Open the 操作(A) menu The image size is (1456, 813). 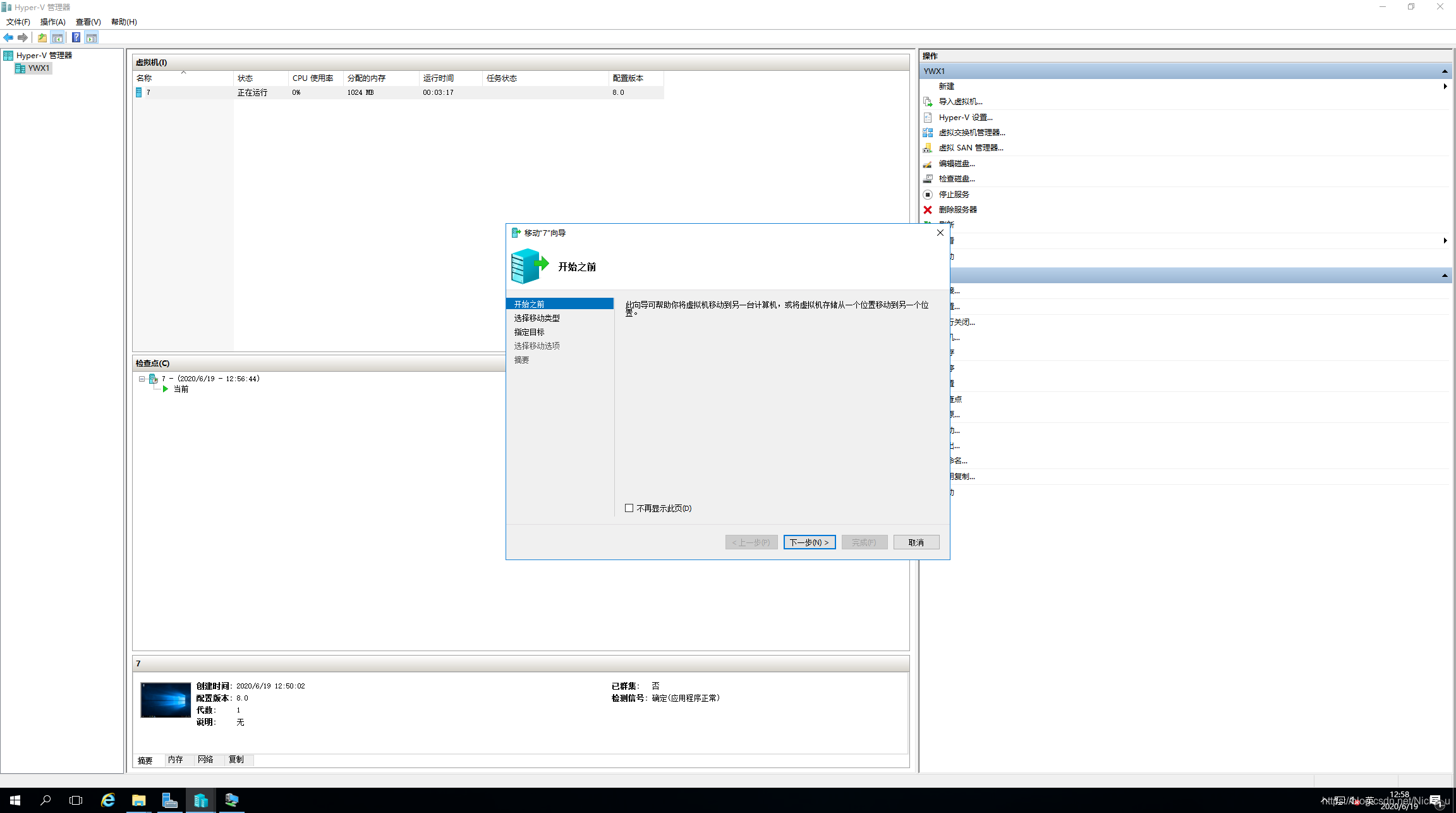(x=52, y=22)
